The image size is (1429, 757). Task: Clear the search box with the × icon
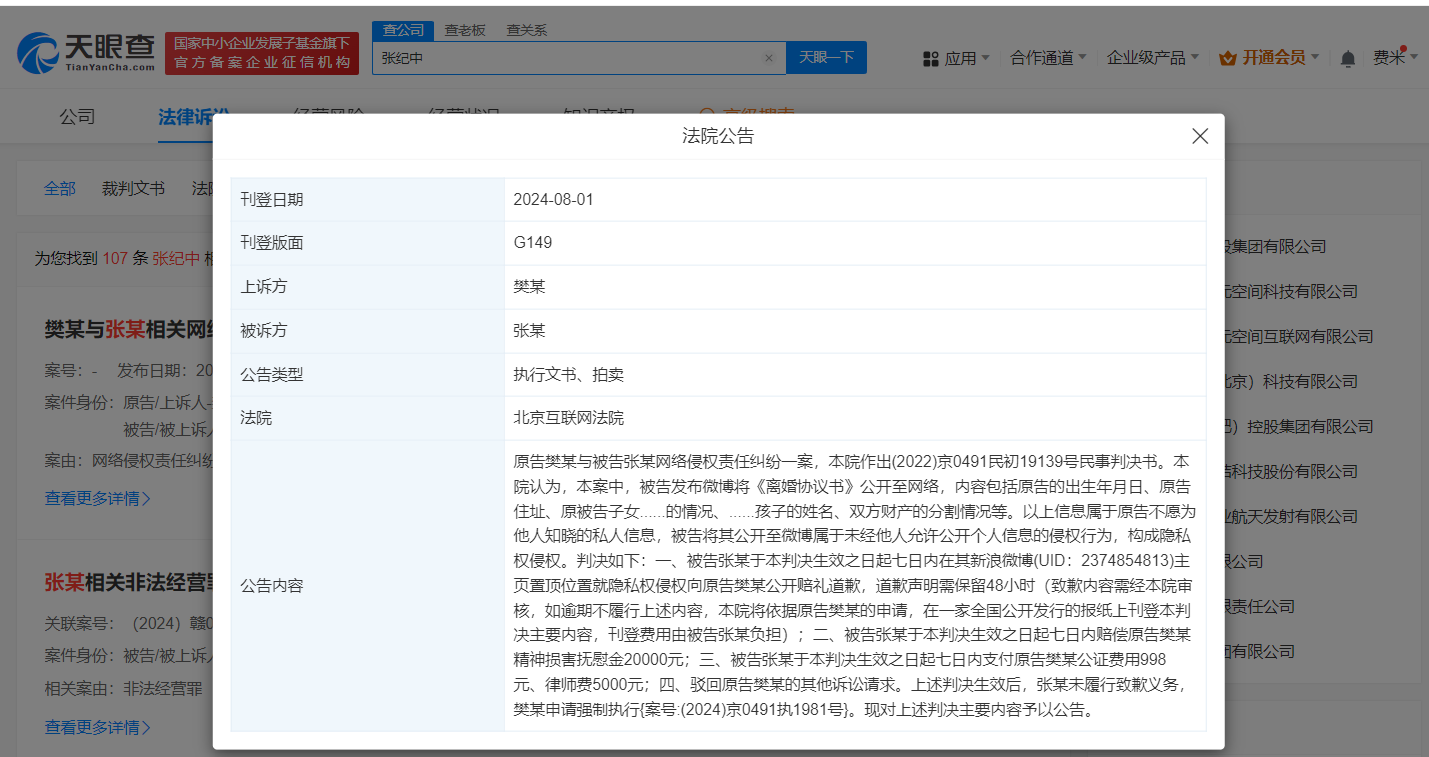(768, 57)
